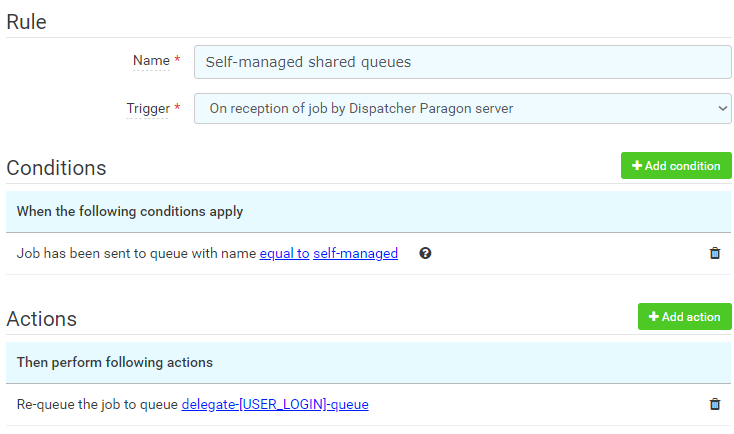Select the 'Job has been sent' condition row
The width and height of the screenshot is (734, 434).
coord(137,254)
